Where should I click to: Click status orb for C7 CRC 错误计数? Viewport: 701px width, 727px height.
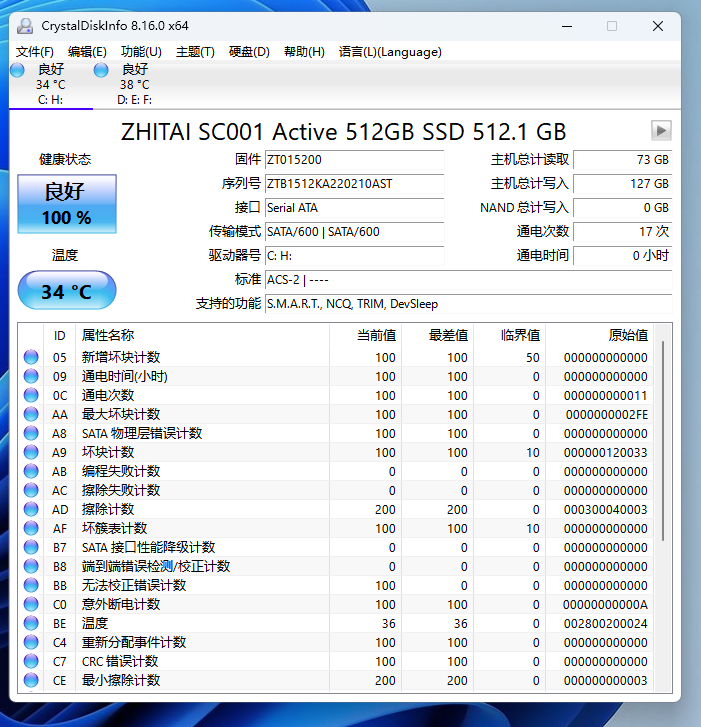[x=31, y=661]
